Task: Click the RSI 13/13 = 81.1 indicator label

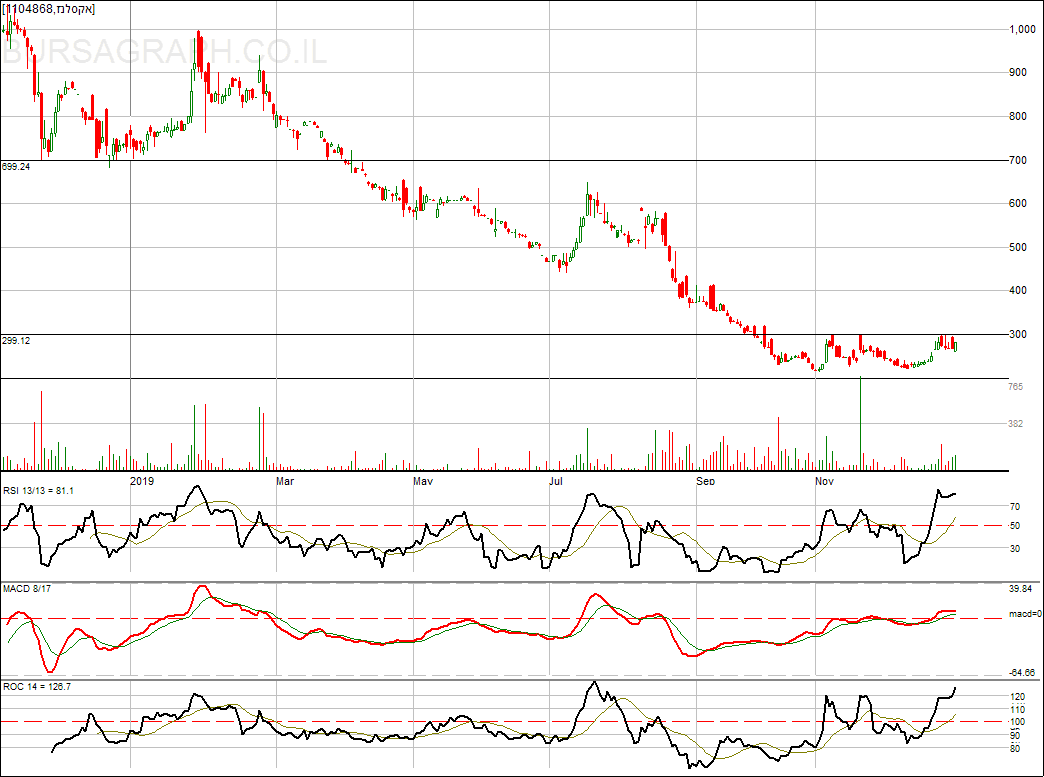Action: [39, 491]
